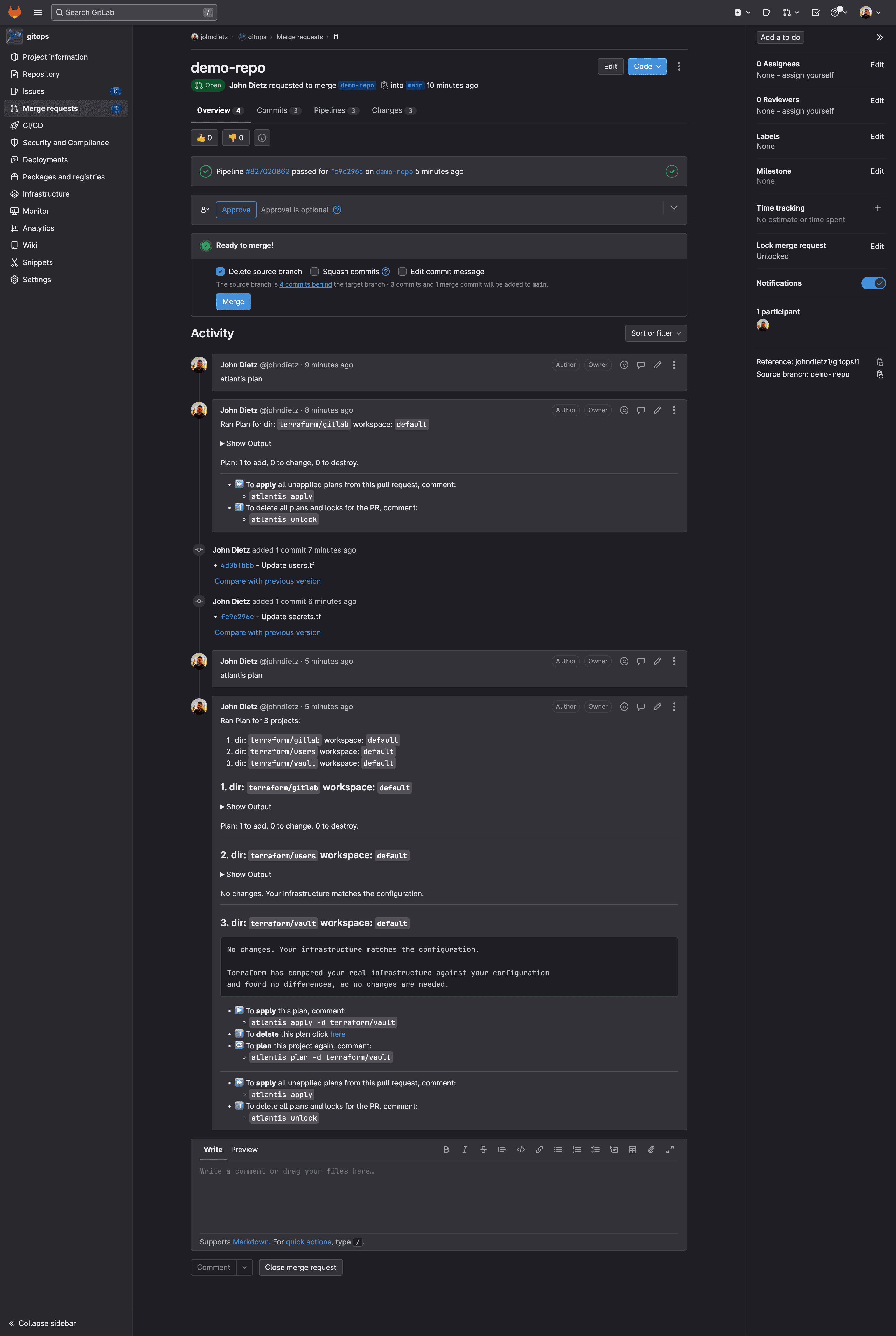This screenshot has width=896, height=1336.
Task: Switch to the Preview tab in comment editor
Action: (x=244, y=1150)
